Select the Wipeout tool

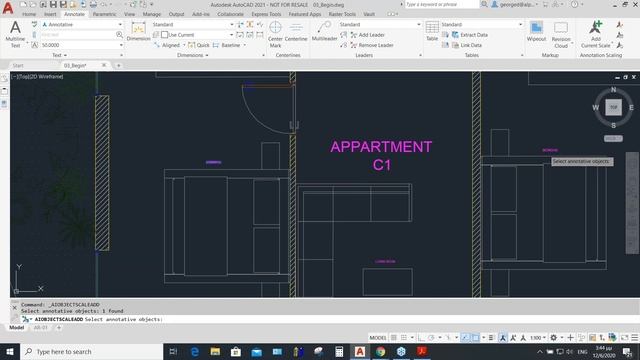(x=536, y=31)
